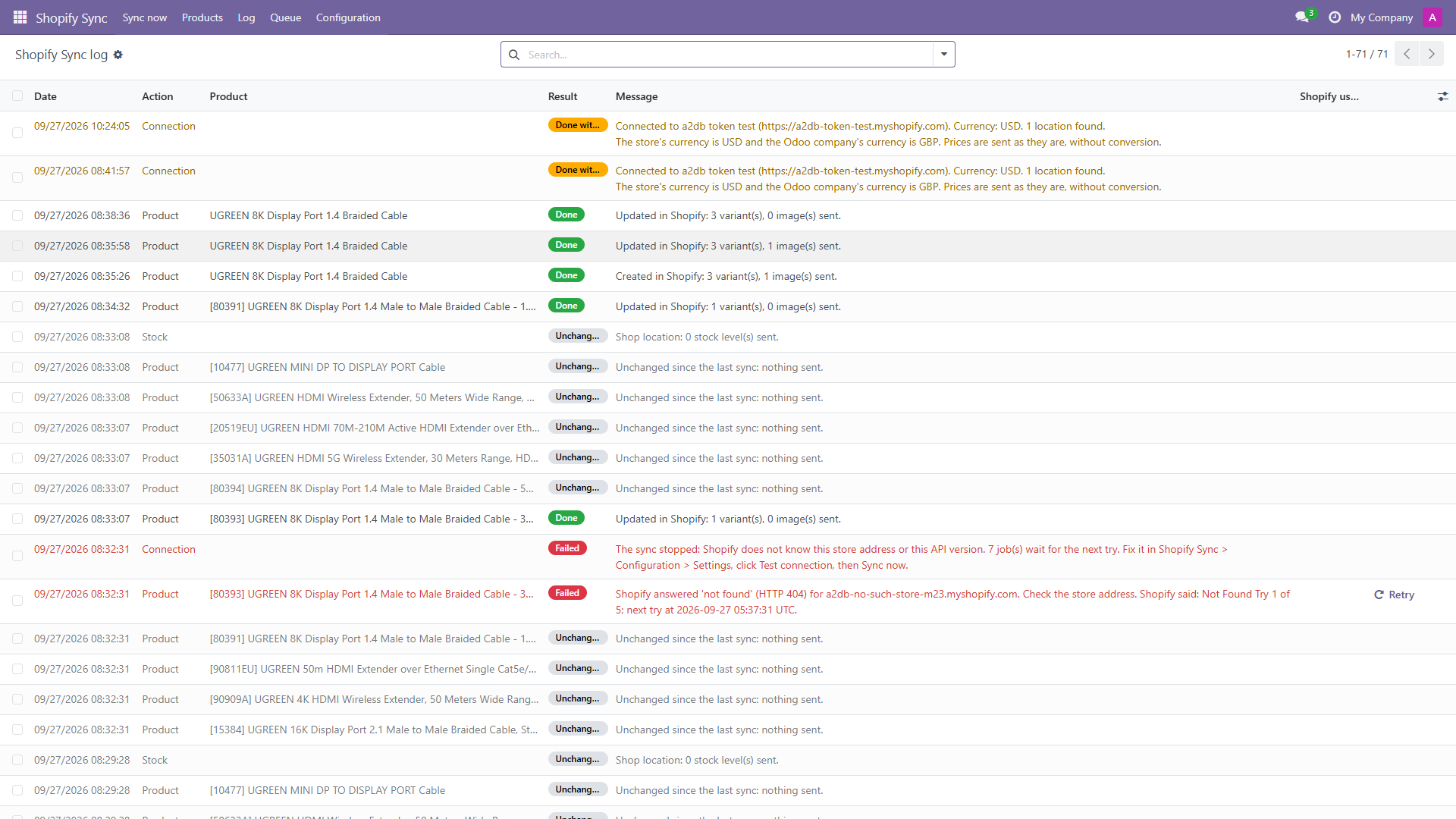The height and width of the screenshot is (819, 1456).
Task: Open the [90811EU] UGREEN 50m HDMI Extender row
Action: (728, 669)
